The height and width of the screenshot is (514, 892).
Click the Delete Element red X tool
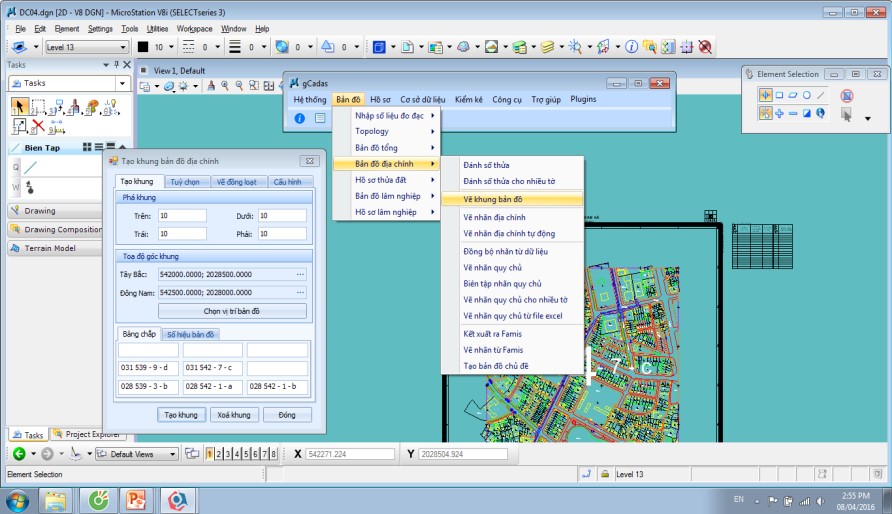tap(39, 127)
